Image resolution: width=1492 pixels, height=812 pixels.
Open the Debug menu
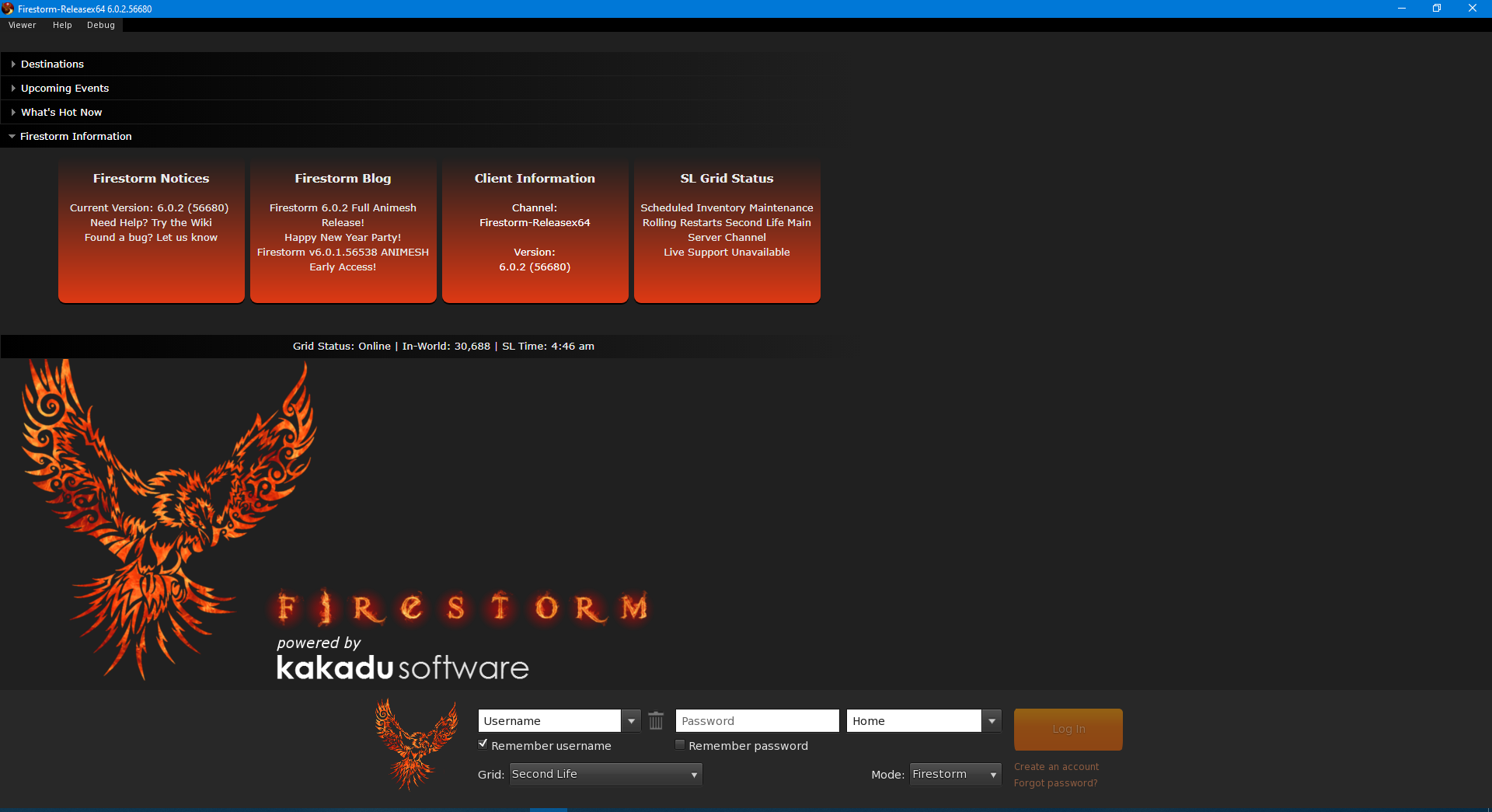(101, 25)
